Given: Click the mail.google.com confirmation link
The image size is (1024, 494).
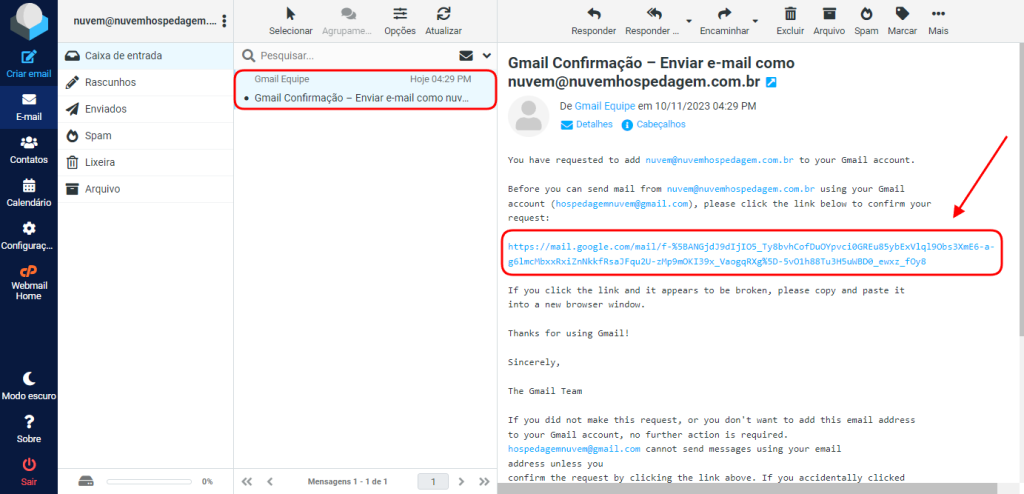Looking at the screenshot, I should [x=751, y=254].
